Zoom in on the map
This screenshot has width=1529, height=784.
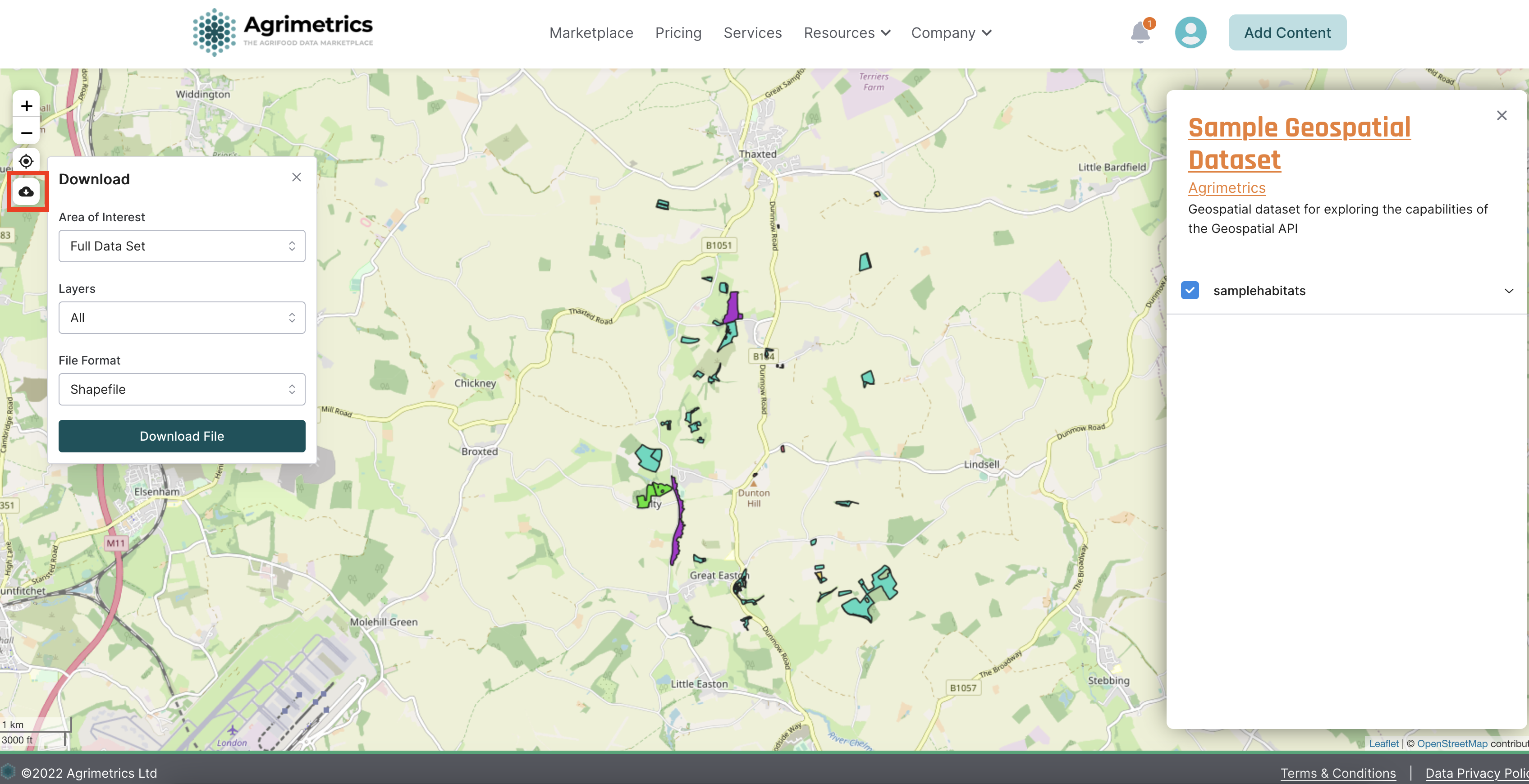coord(26,105)
